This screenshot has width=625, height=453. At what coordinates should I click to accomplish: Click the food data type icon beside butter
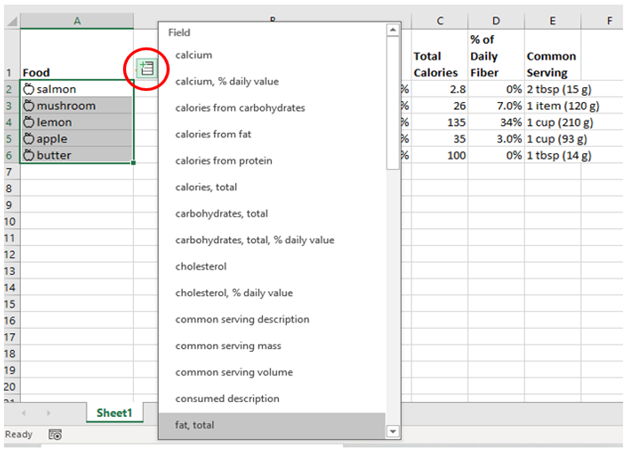pos(29,156)
